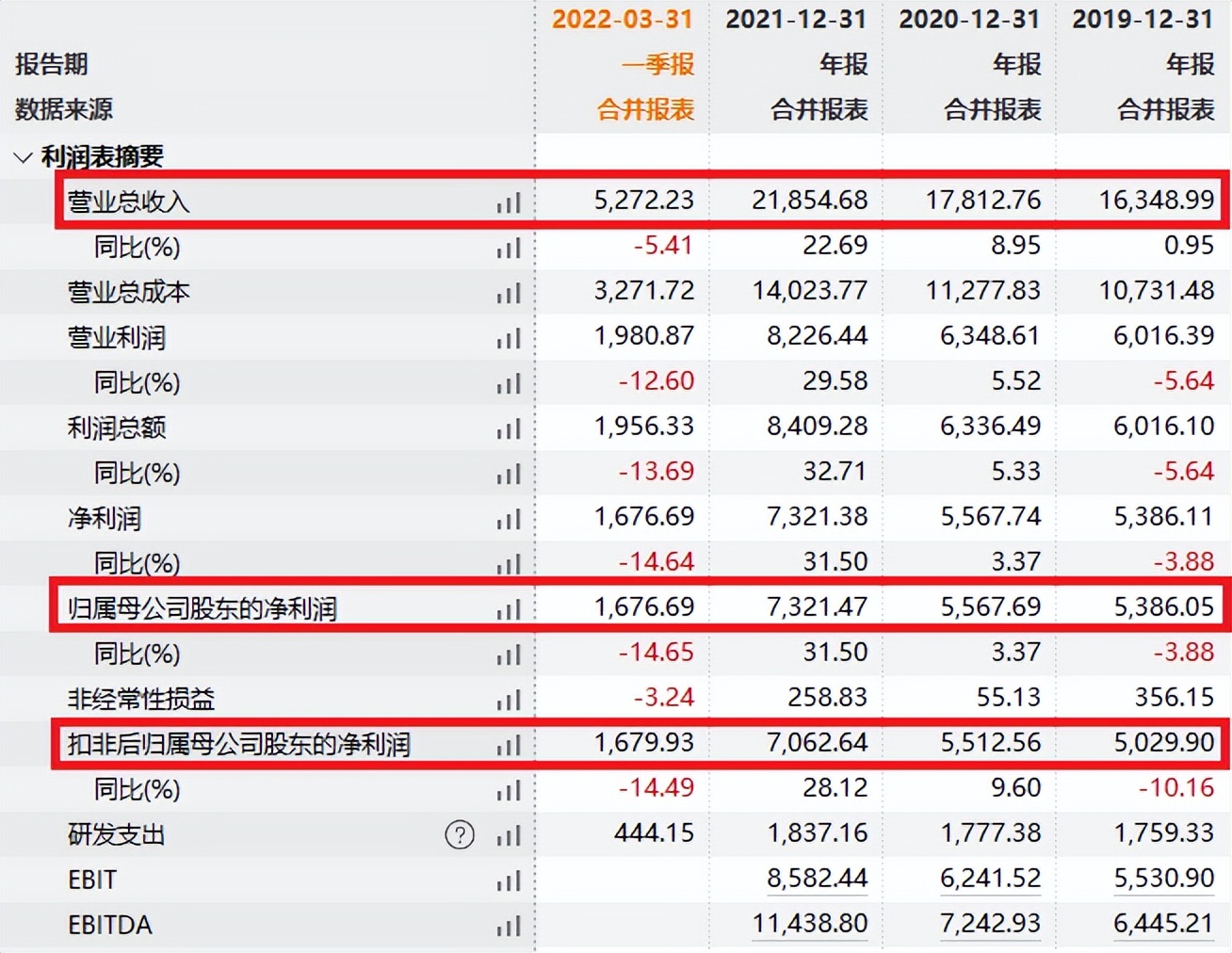
Task: Open chart icon for EBITDA row
Action: [x=509, y=926]
